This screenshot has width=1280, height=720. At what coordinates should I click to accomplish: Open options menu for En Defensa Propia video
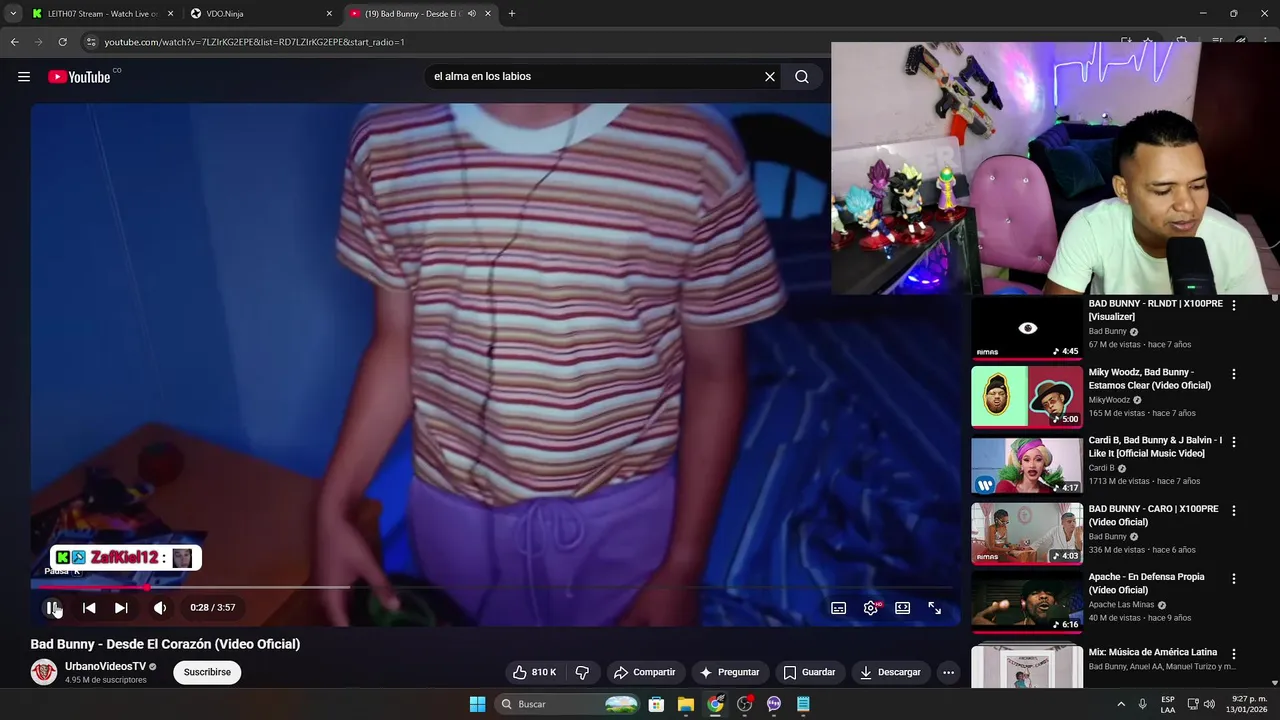coord(1234,578)
